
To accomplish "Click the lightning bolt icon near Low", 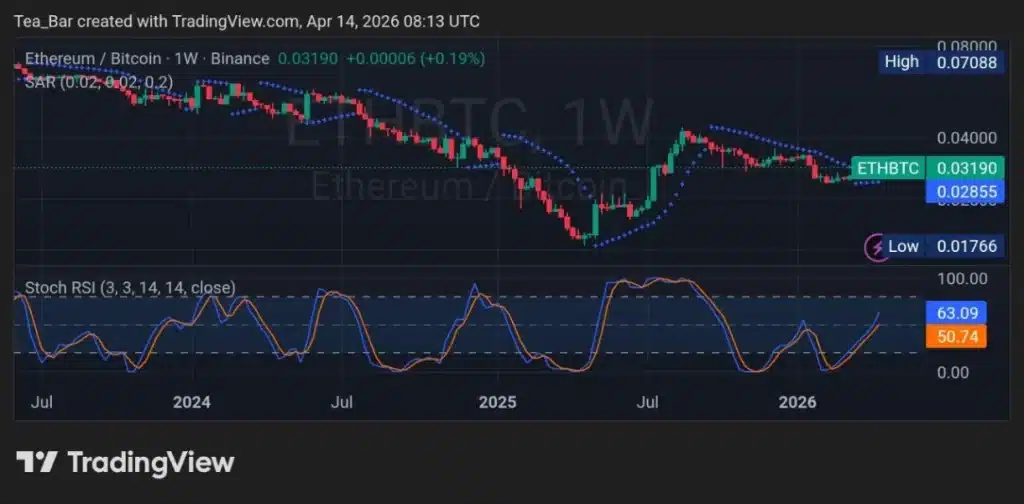I will (875, 247).
